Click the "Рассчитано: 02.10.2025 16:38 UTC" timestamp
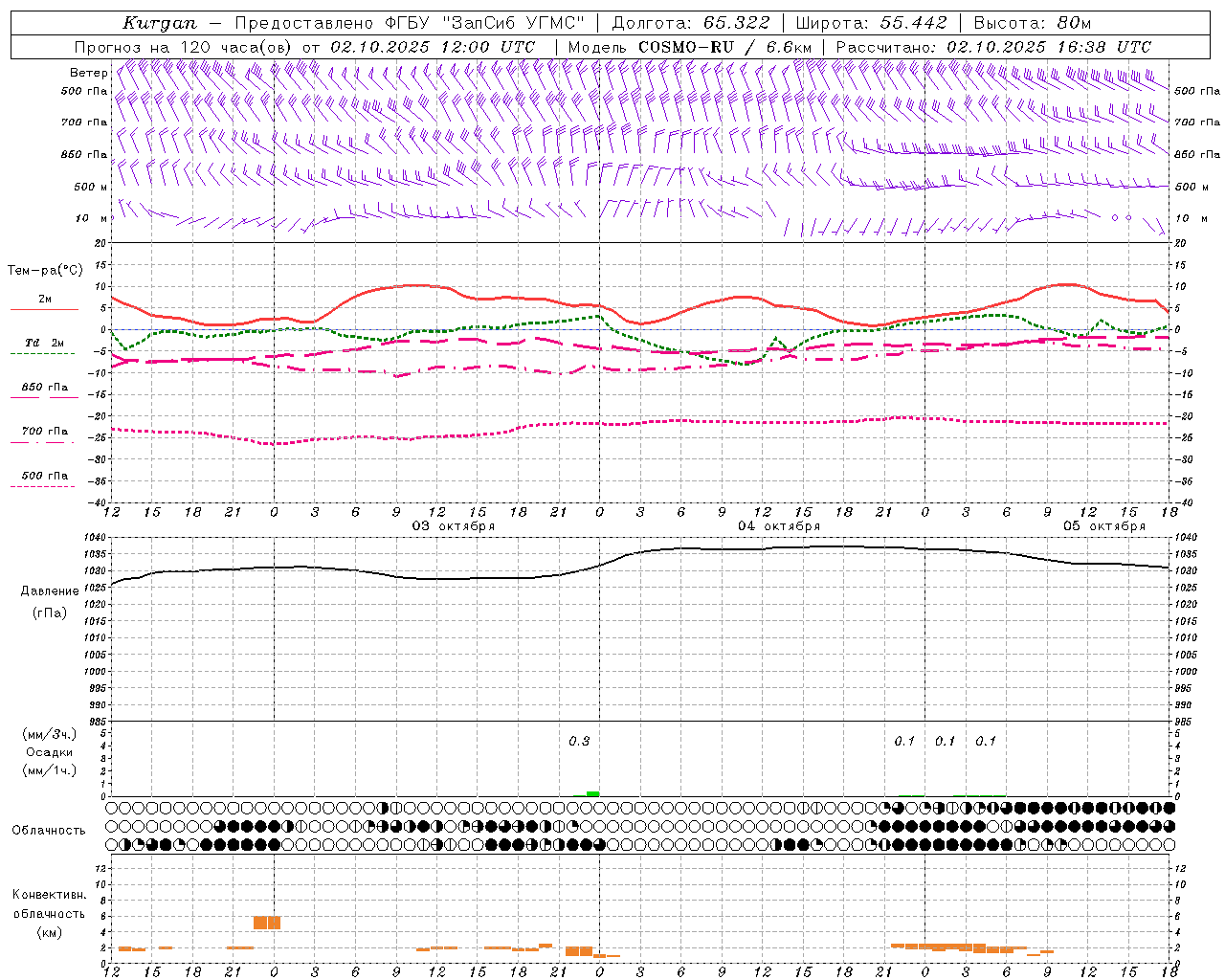 coord(993,47)
